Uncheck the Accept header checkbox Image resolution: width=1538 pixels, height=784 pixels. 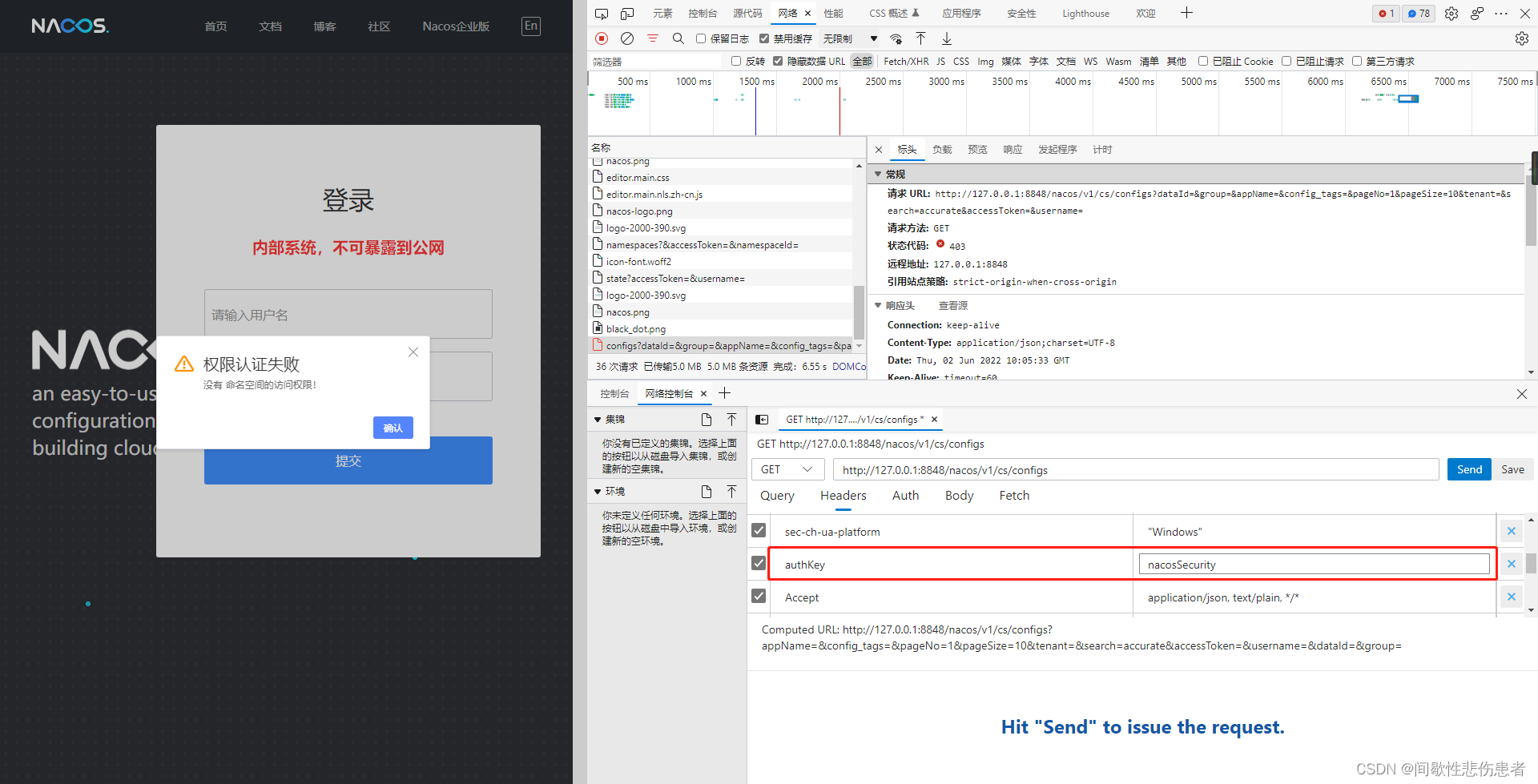[x=759, y=597]
